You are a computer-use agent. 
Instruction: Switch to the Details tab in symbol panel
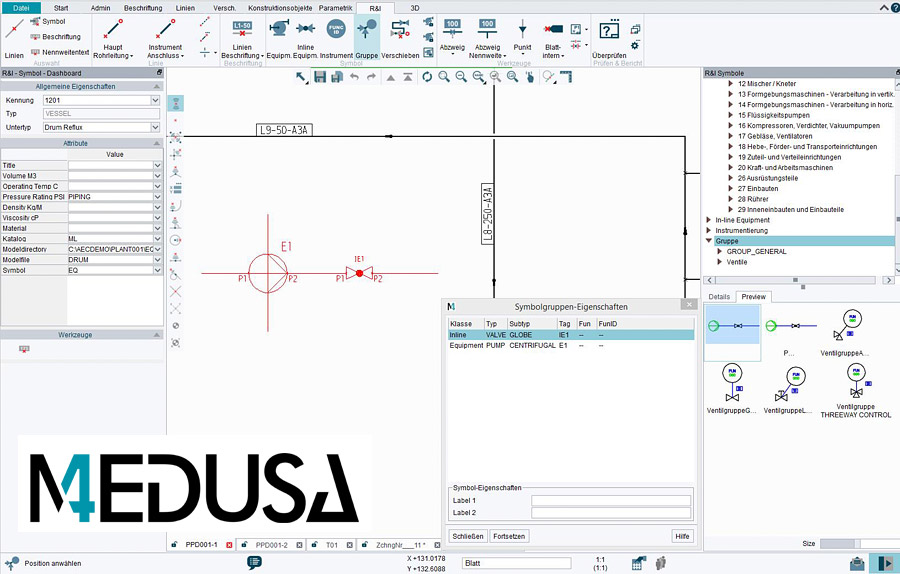click(x=719, y=297)
